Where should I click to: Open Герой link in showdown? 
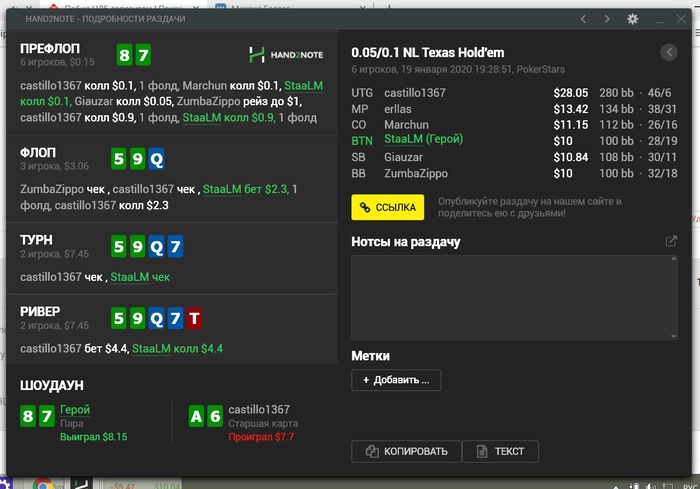click(75, 410)
